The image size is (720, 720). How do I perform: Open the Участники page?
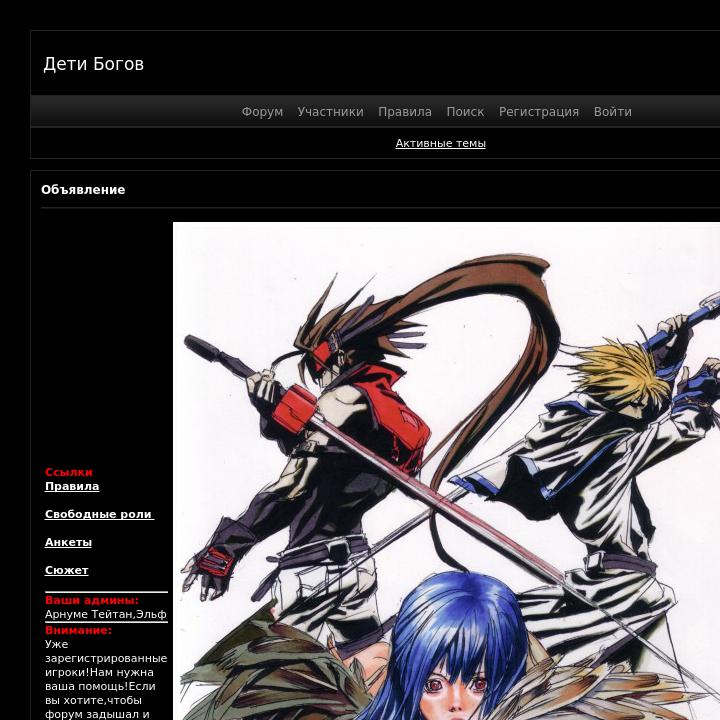pyautogui.click(x=330, y=112)
